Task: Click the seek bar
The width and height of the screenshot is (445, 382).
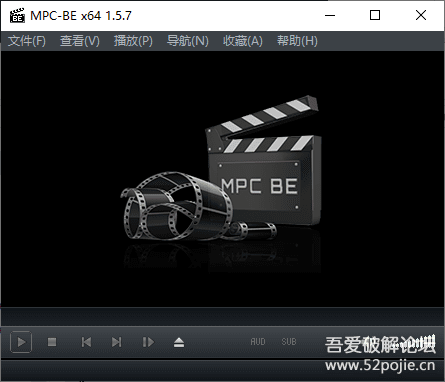Action: click(222, 317)
